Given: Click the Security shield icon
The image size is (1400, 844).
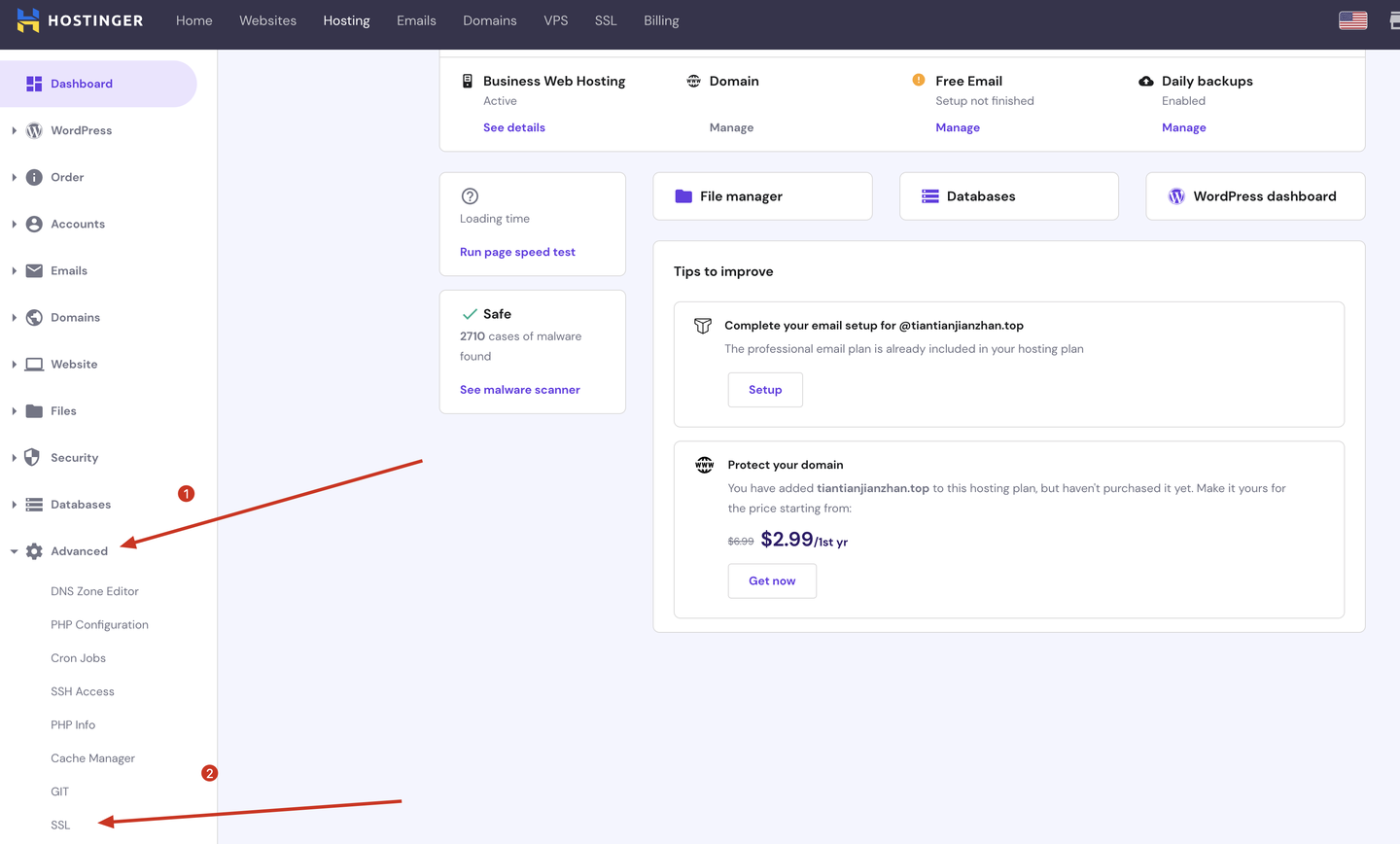Looking at the screenshot, I should [32, 457].
